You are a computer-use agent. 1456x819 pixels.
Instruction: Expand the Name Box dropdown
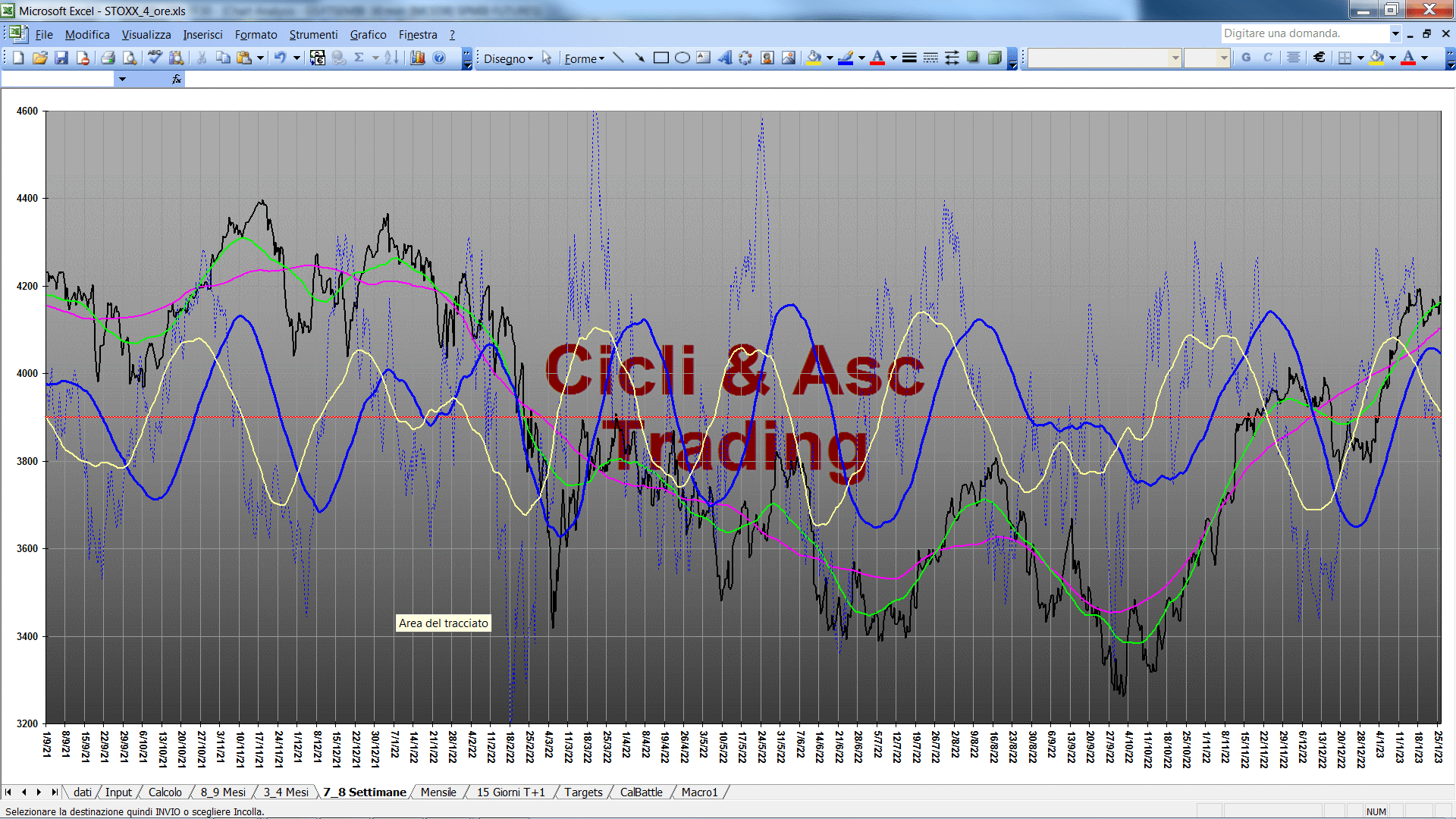coord(122,79)
